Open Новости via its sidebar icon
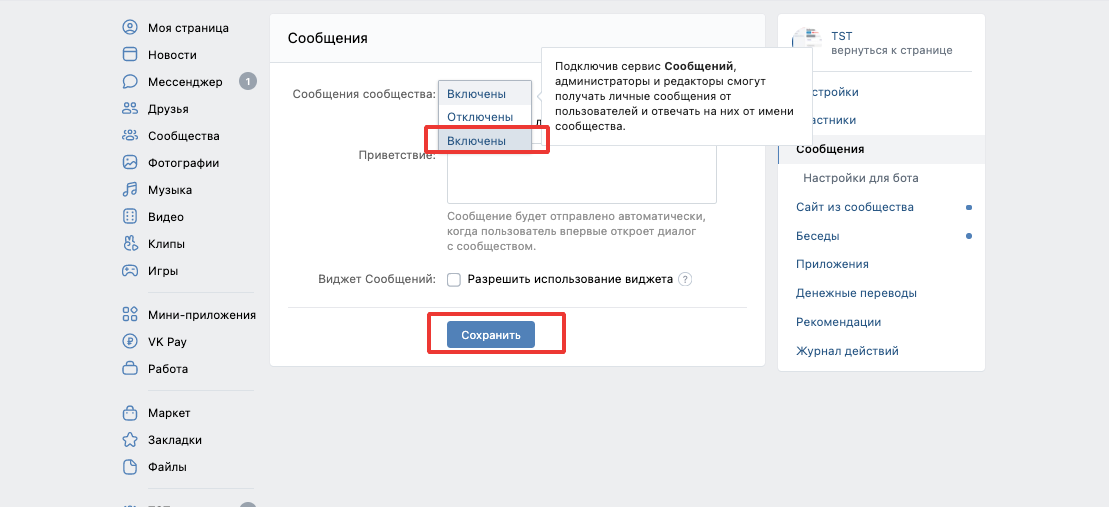 pyautogui.click(x=129, y=55)
